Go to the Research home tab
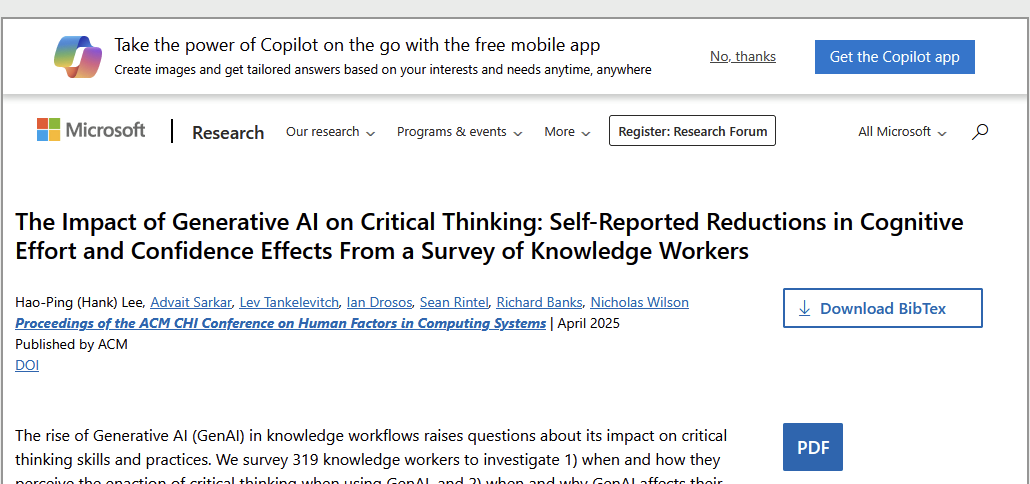 point(228,132)
